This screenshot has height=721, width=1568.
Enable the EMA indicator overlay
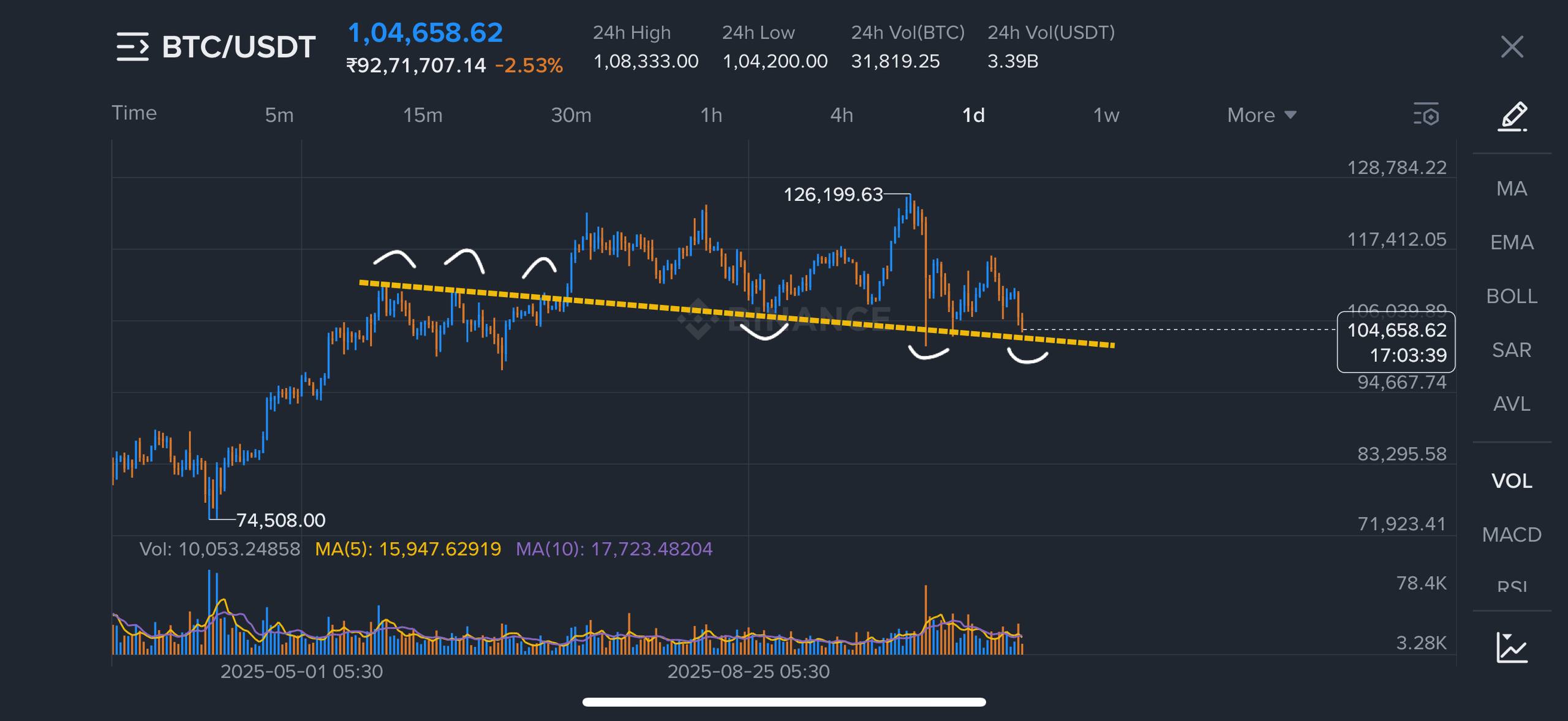click(1512, 243)
